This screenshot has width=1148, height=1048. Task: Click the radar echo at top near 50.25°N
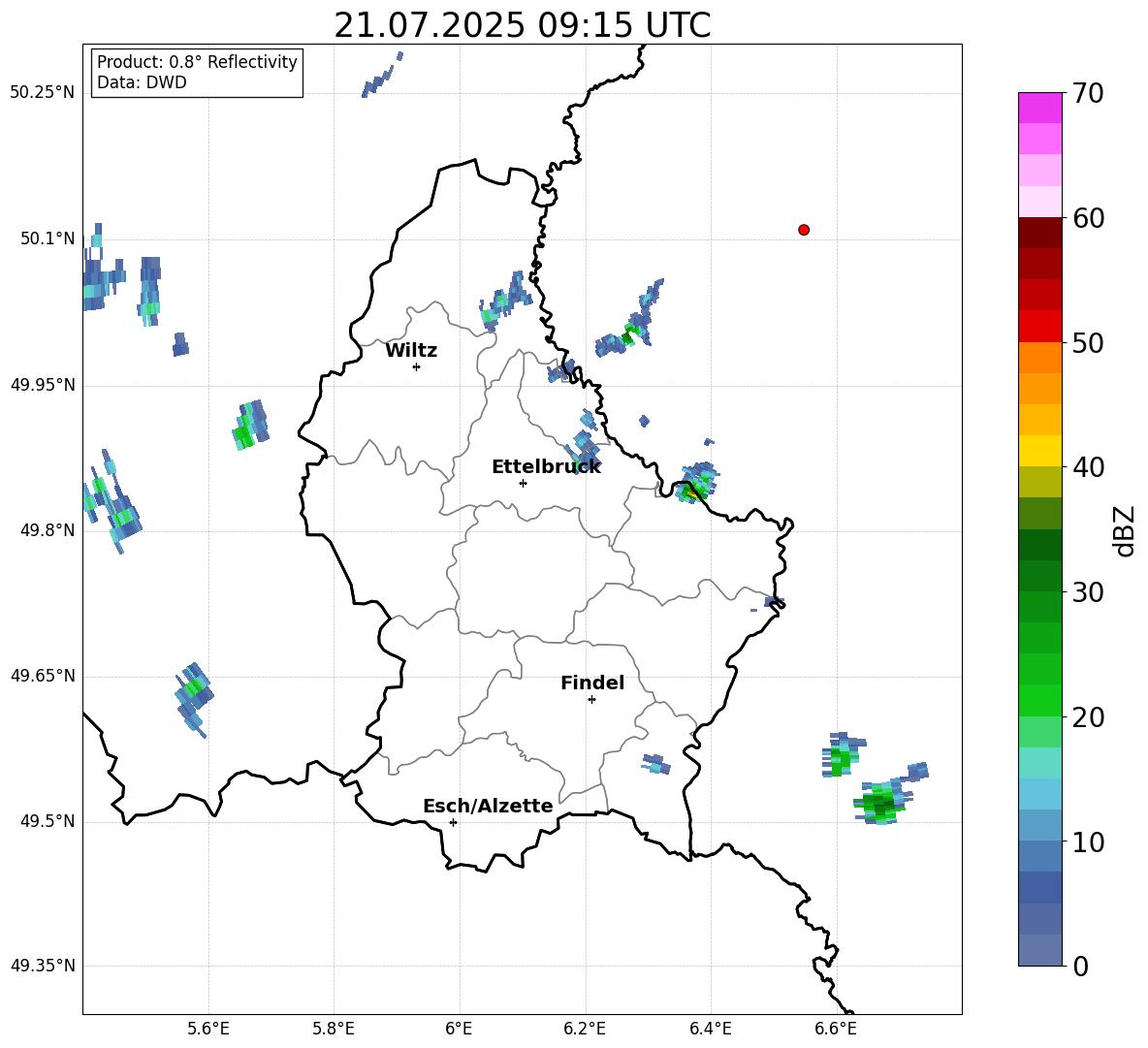(382, 74)
